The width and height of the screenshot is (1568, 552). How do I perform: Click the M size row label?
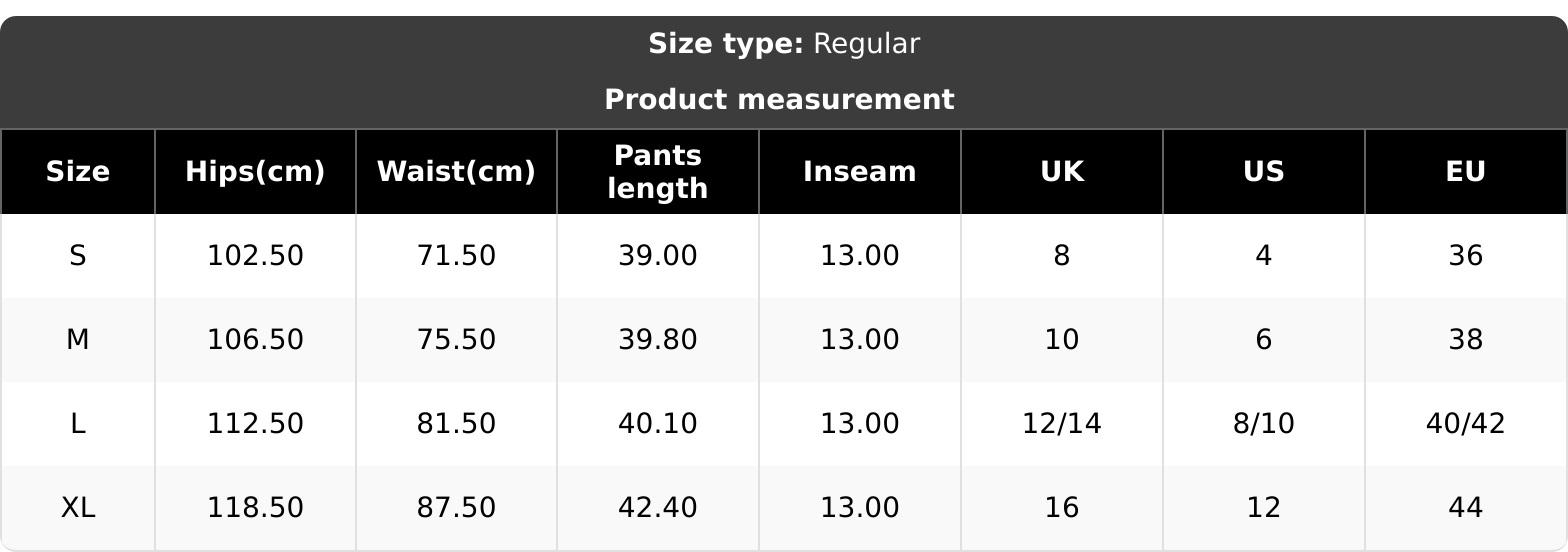point(78,340)
